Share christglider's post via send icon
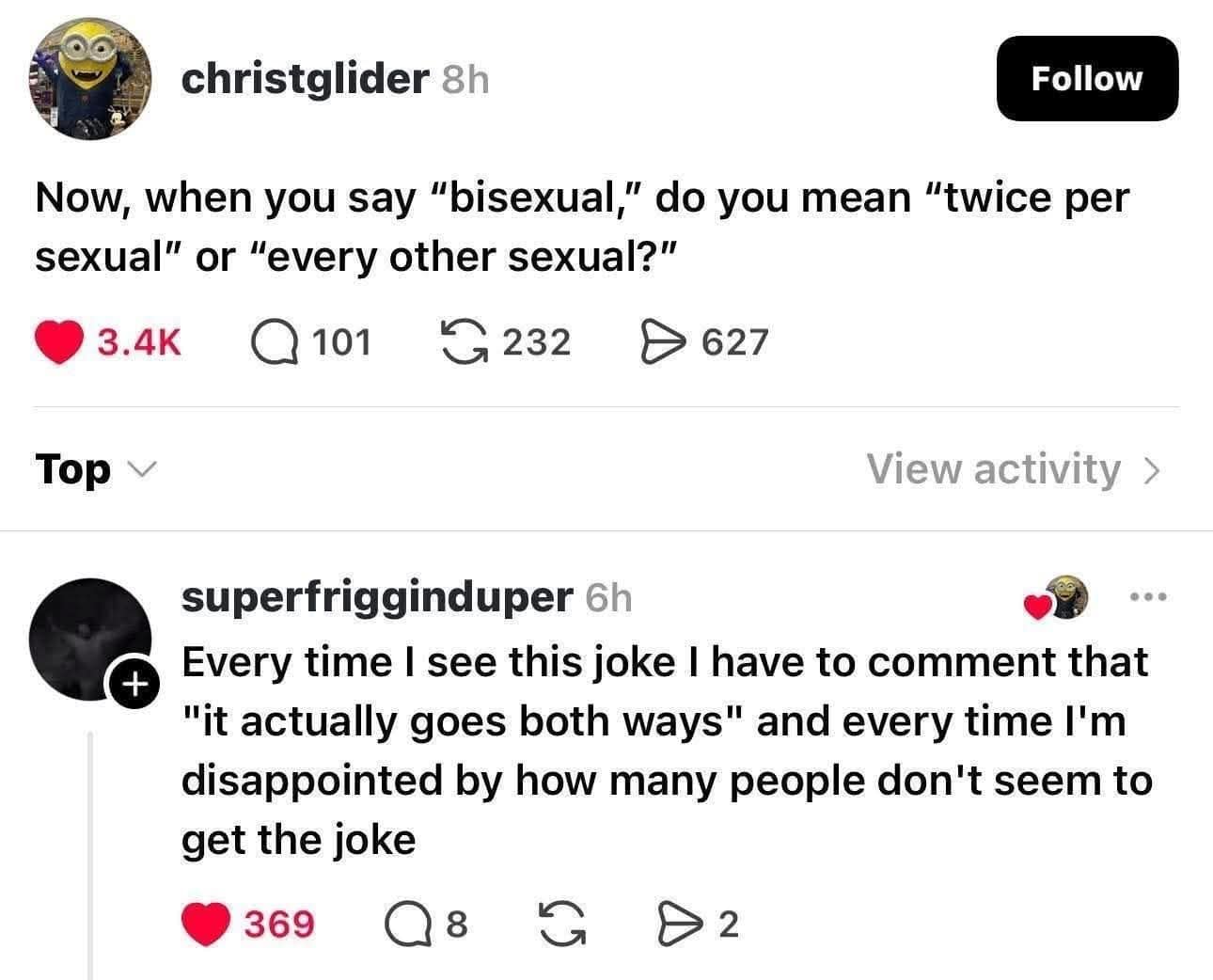1213x980 pixels. 661,342
